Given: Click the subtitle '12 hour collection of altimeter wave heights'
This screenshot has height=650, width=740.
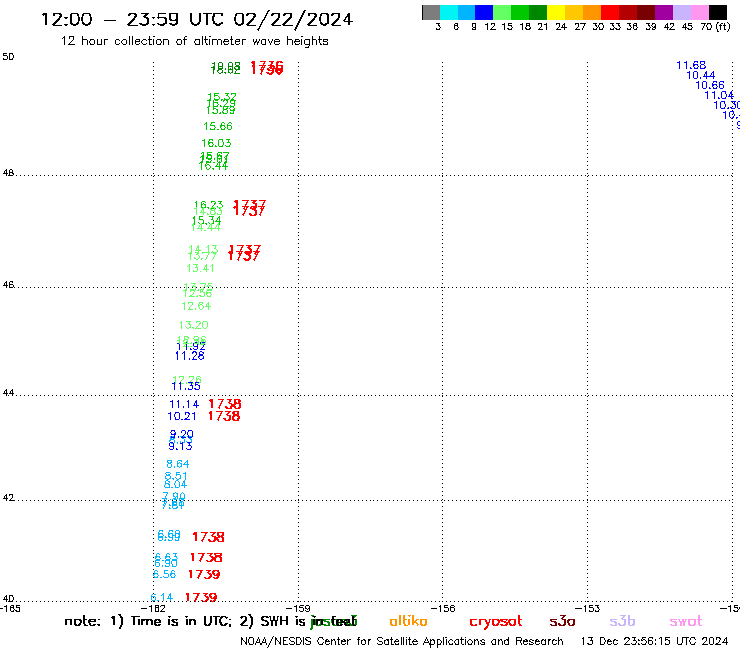Looking at the screenshot, I should 194,41.
